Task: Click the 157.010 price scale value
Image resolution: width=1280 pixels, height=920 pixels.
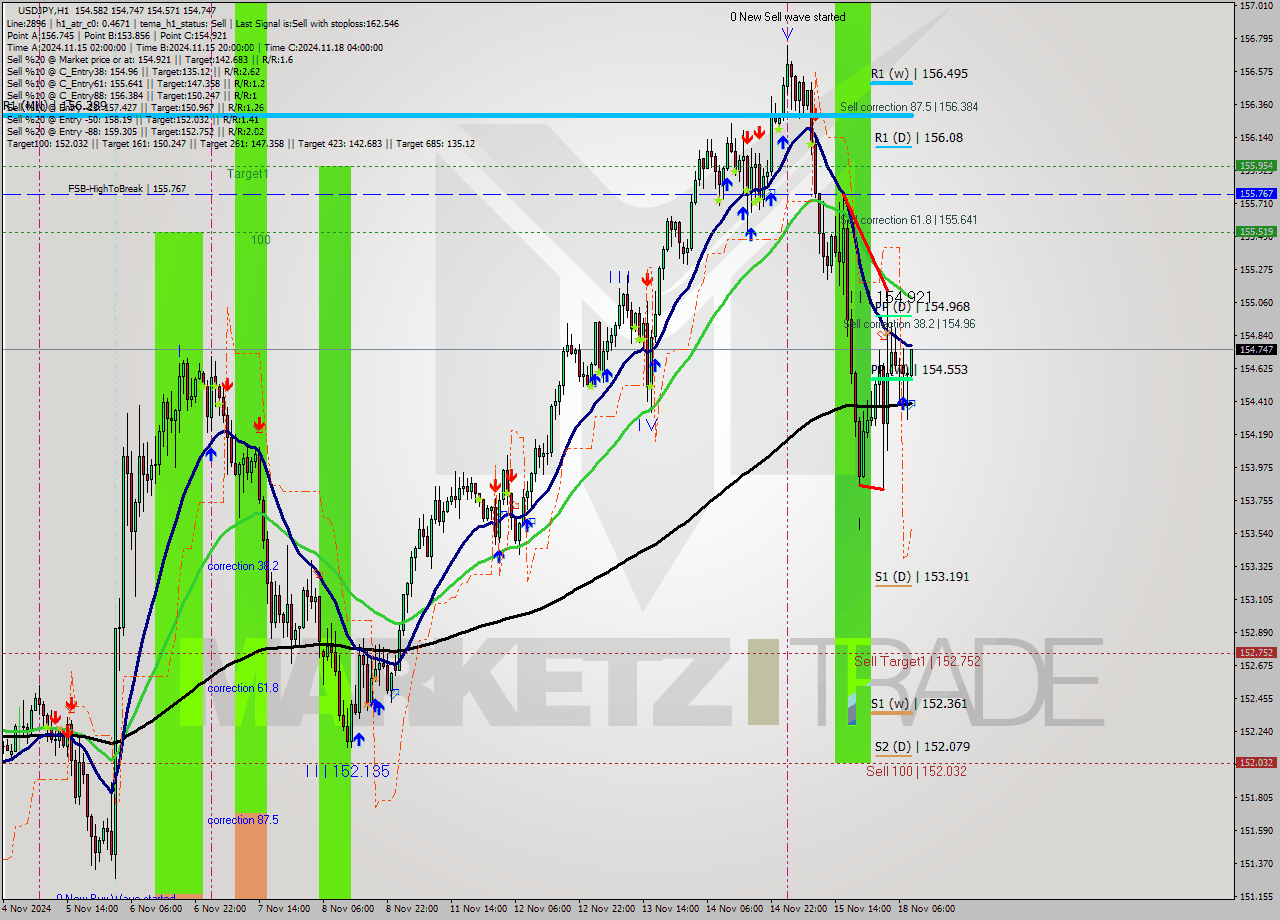Action: click(1256, 6)
